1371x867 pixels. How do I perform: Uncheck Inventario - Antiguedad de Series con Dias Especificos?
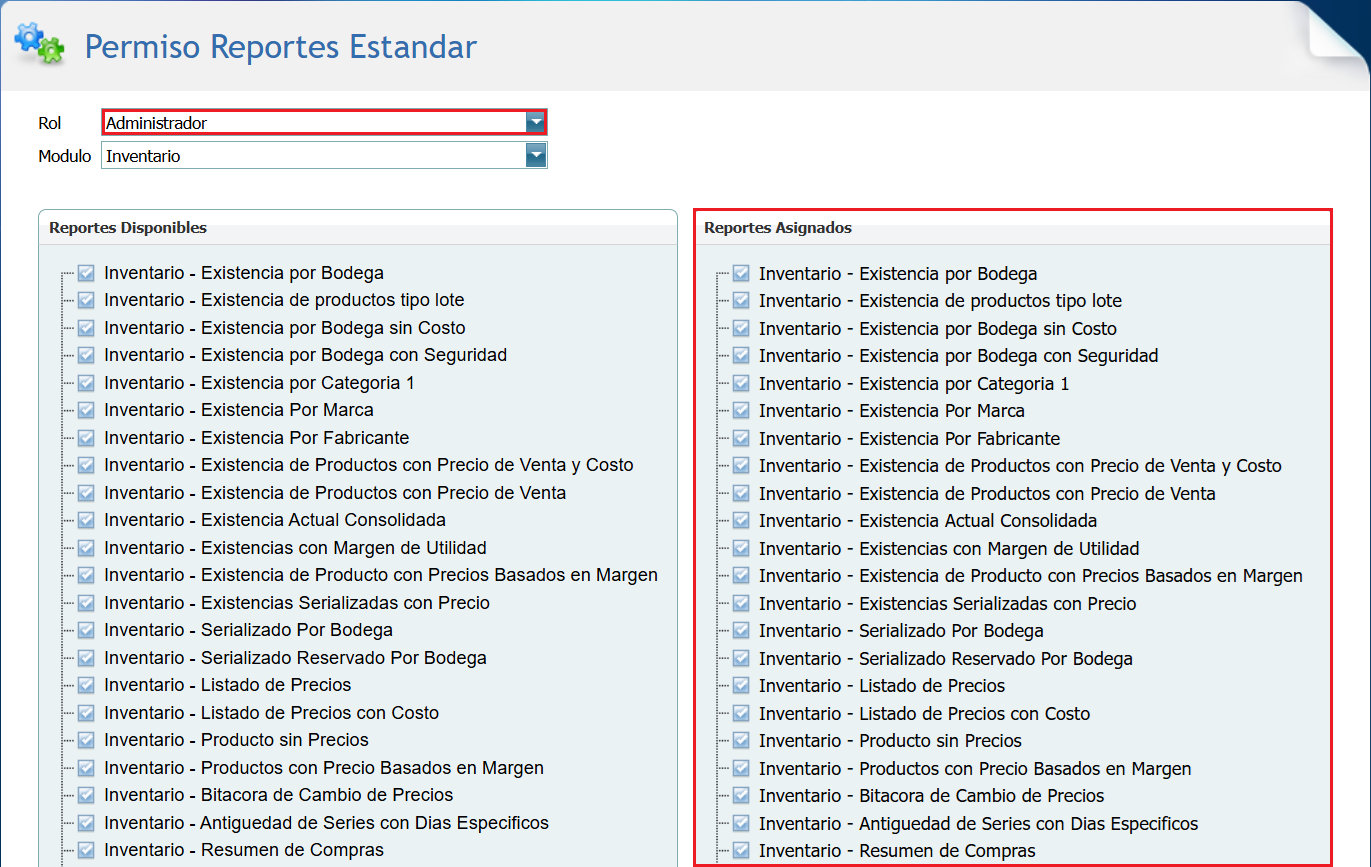(x=85, y=822)
